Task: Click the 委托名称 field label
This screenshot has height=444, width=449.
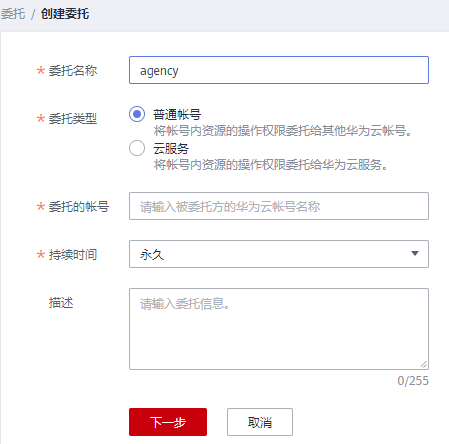Action: point(73,71)
